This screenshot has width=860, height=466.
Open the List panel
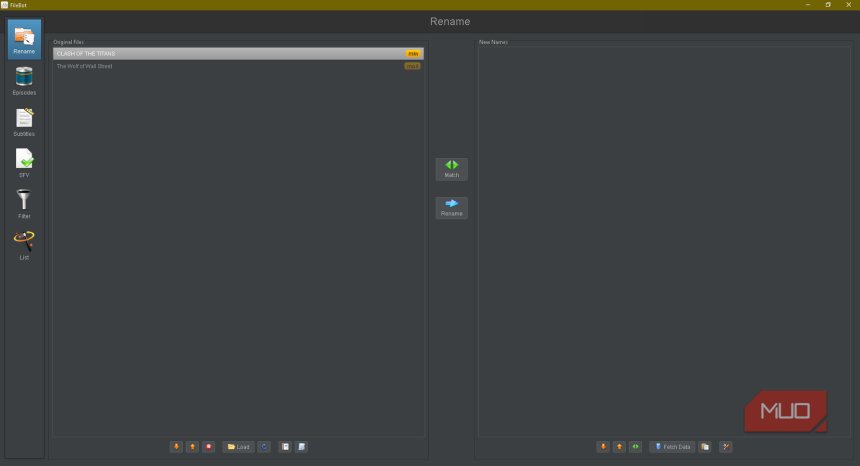coord(24,245)
